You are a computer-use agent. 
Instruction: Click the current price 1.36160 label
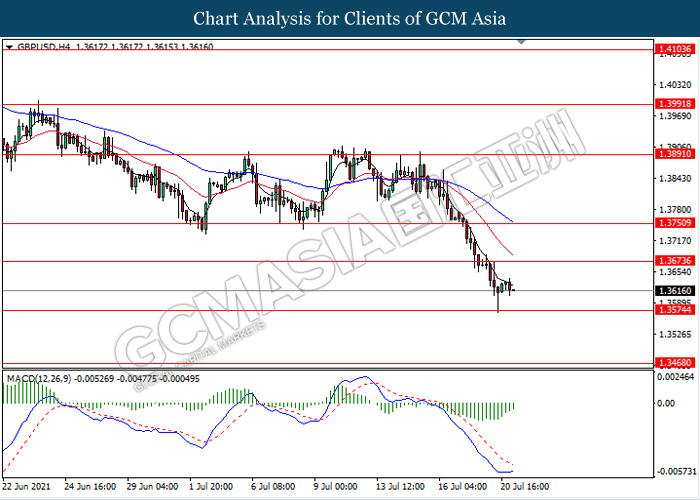(x=675, y=291)
